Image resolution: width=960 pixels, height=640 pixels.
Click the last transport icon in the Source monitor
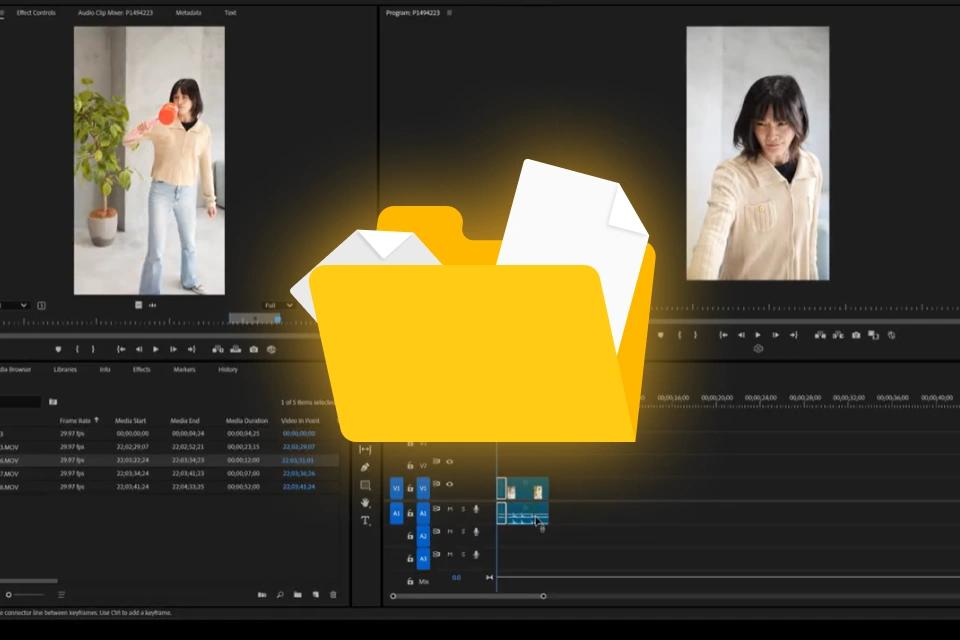point(271,349)
